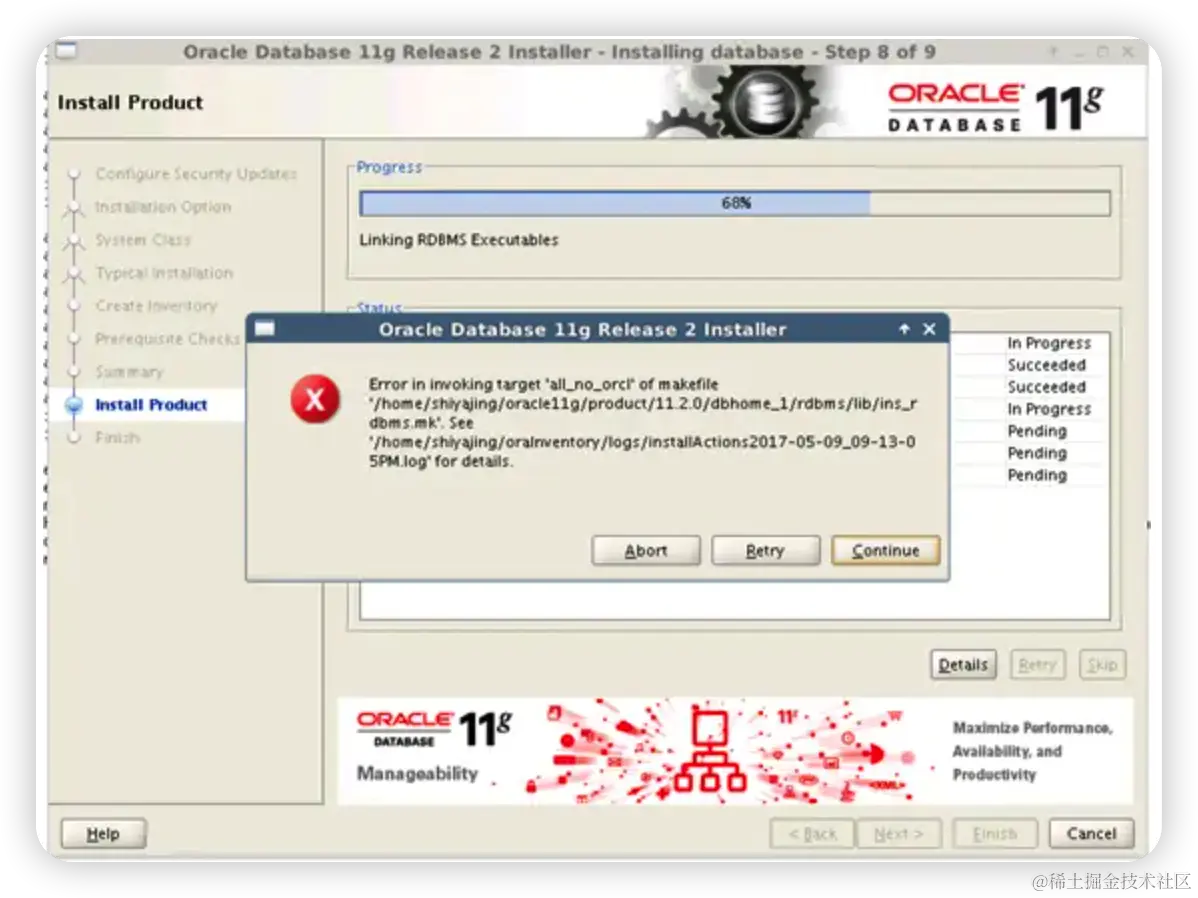This screenshot has width=1198, height=898.
Task: Select System Class step
Action: pyautogui.click(x=143, y=240)
